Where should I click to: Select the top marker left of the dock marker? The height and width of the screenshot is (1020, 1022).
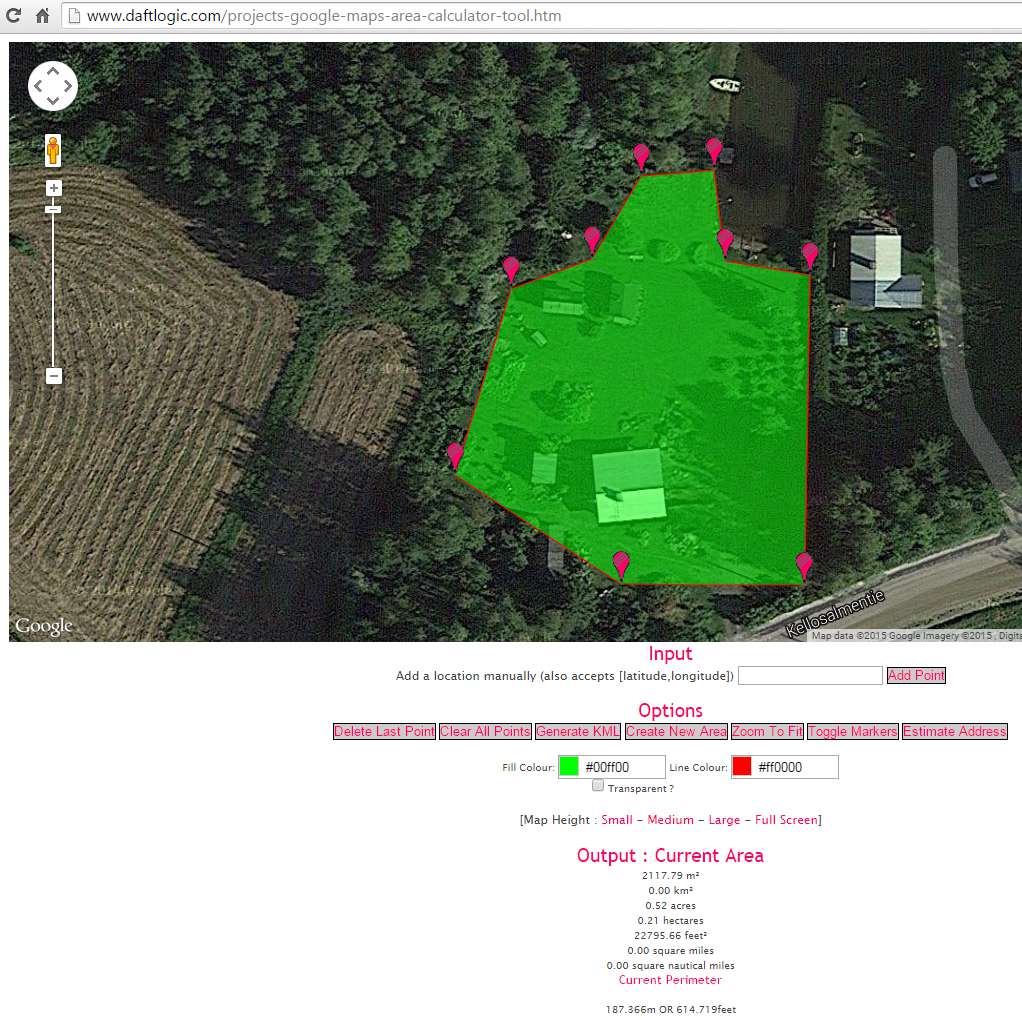click(x=641, y=157)
